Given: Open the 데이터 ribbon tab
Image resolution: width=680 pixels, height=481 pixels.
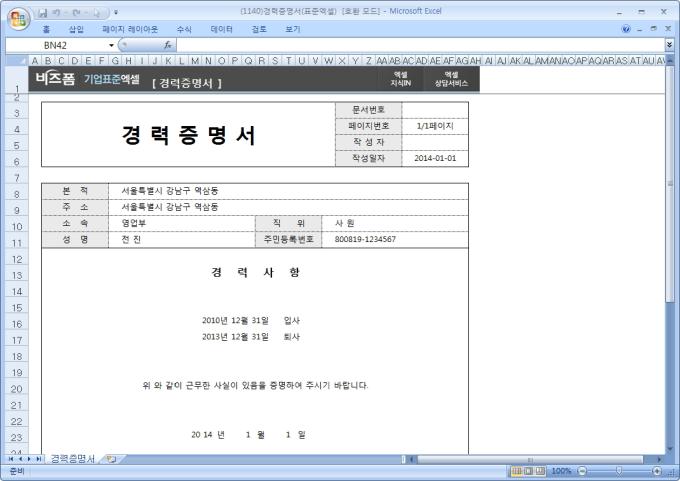Looking at the screenshot, I should 222,29.
